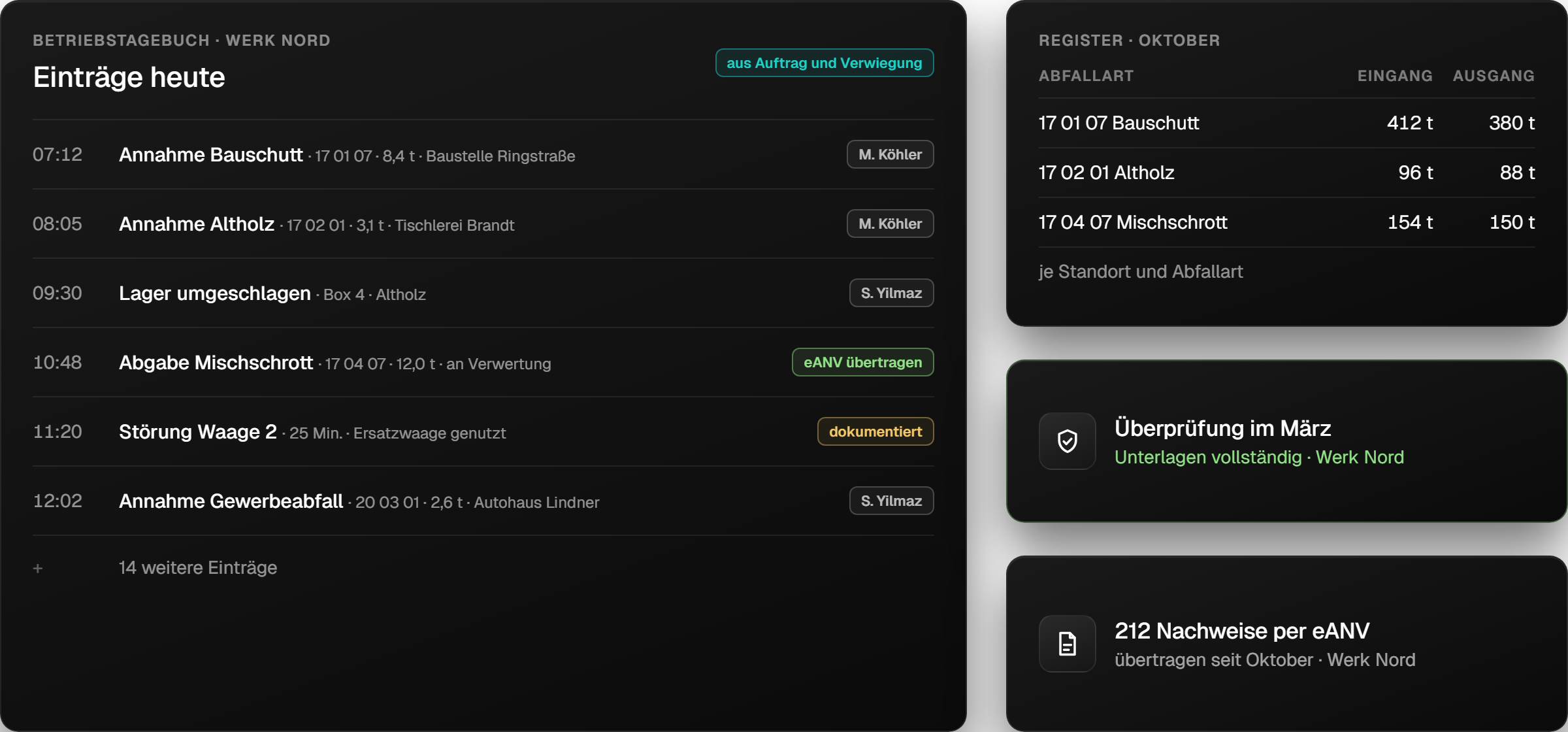Select the Annahme Bauschutt entry title

[211, 154]
